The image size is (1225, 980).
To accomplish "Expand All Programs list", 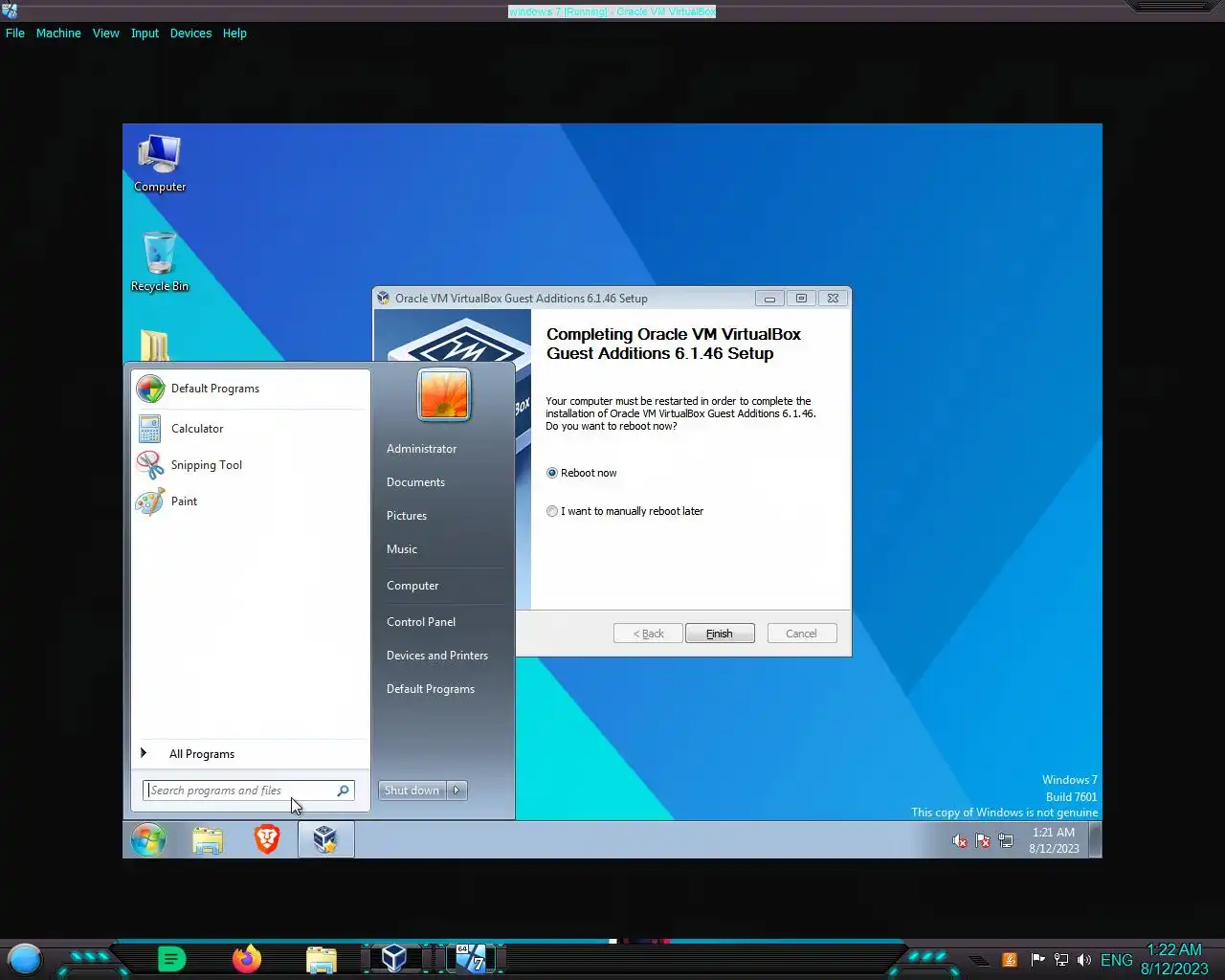I will [x=201, y=754].
